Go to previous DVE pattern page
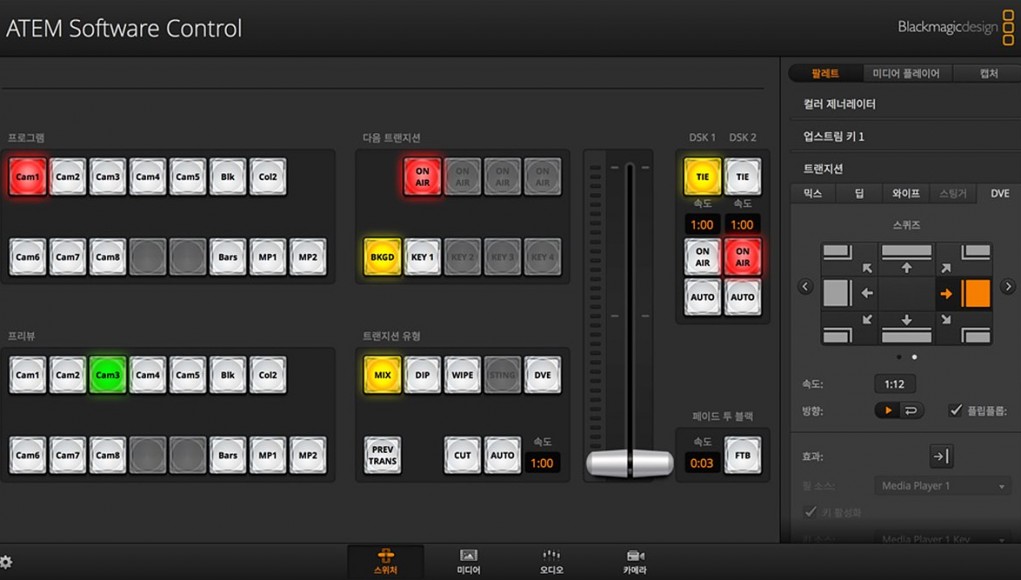 coord(805,286)
